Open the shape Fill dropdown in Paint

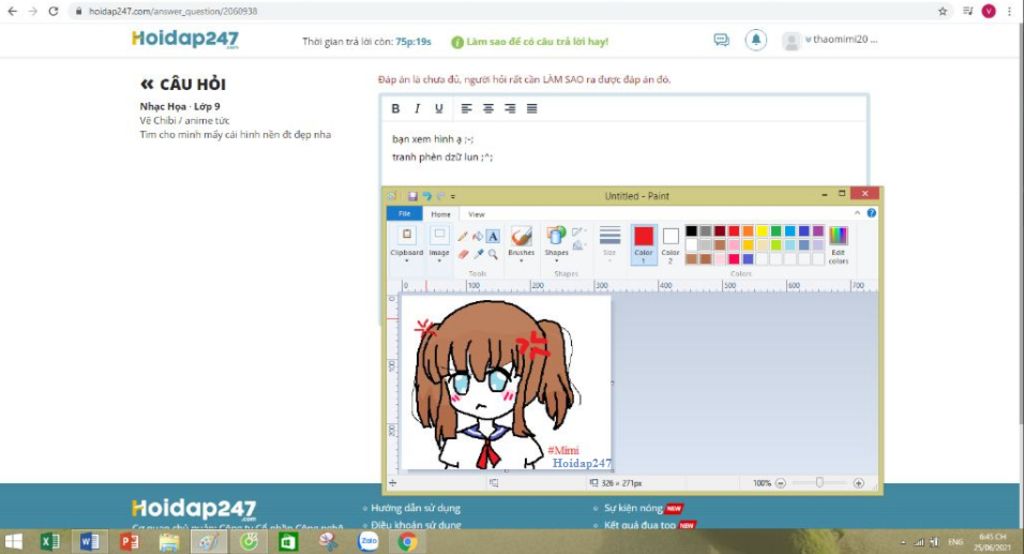click(x=578, y=246)
